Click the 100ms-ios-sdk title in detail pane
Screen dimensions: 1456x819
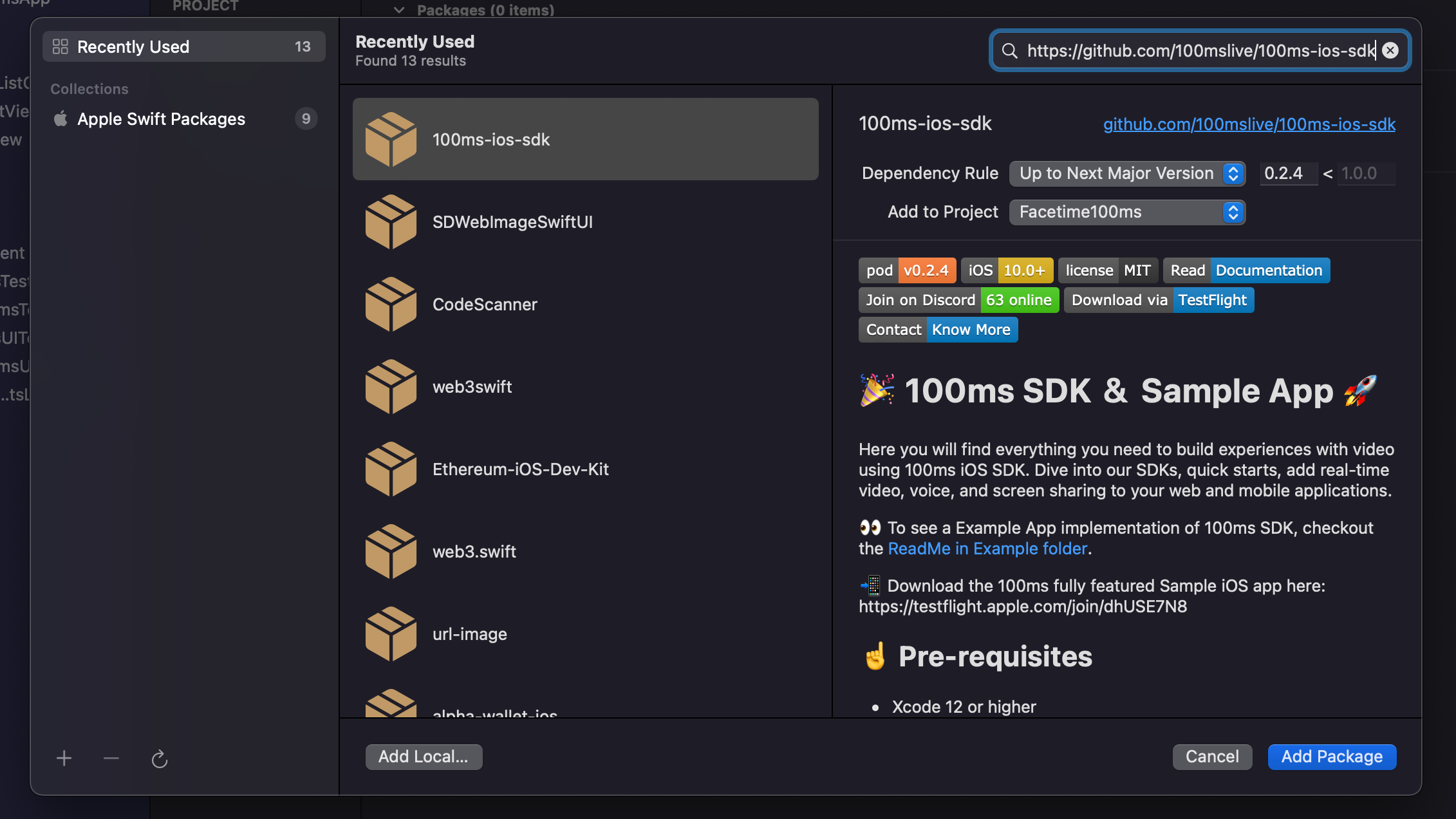pyautogui.click(x=925, y=124)
